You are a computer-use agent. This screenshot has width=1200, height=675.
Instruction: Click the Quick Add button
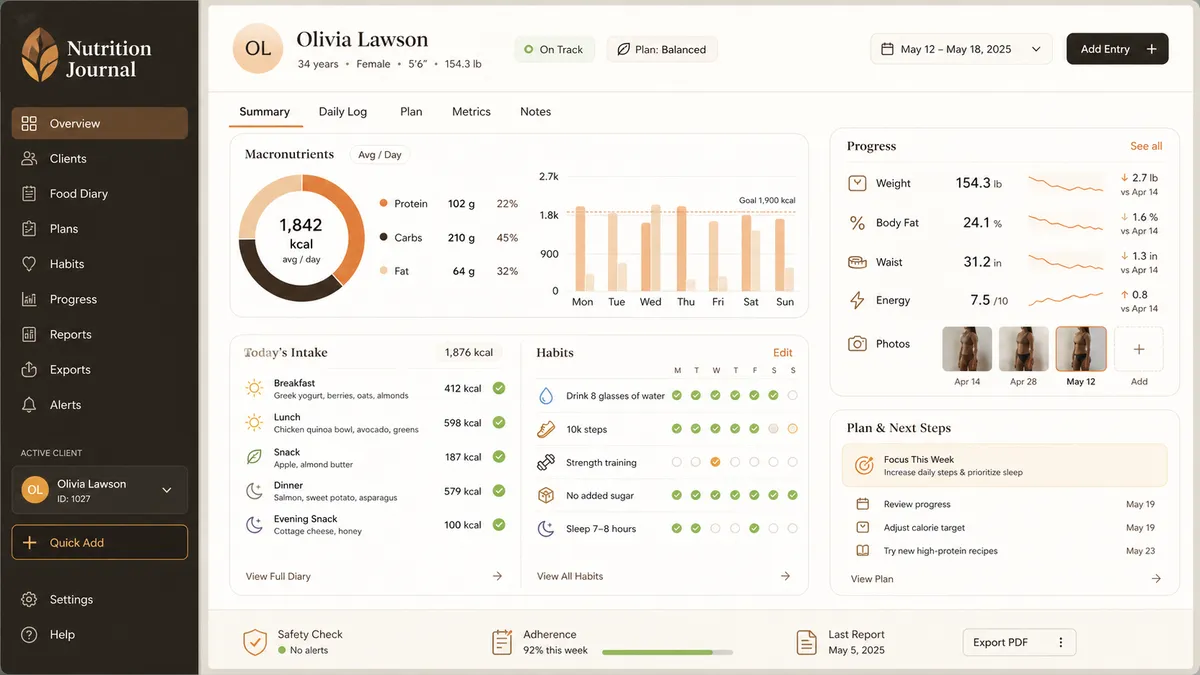[x=100, y=542]
